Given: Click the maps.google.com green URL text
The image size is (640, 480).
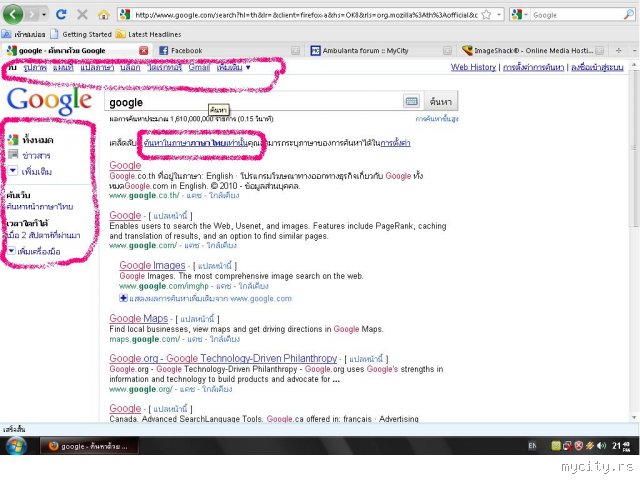Looking at the screenshot, I should point(144,339).
